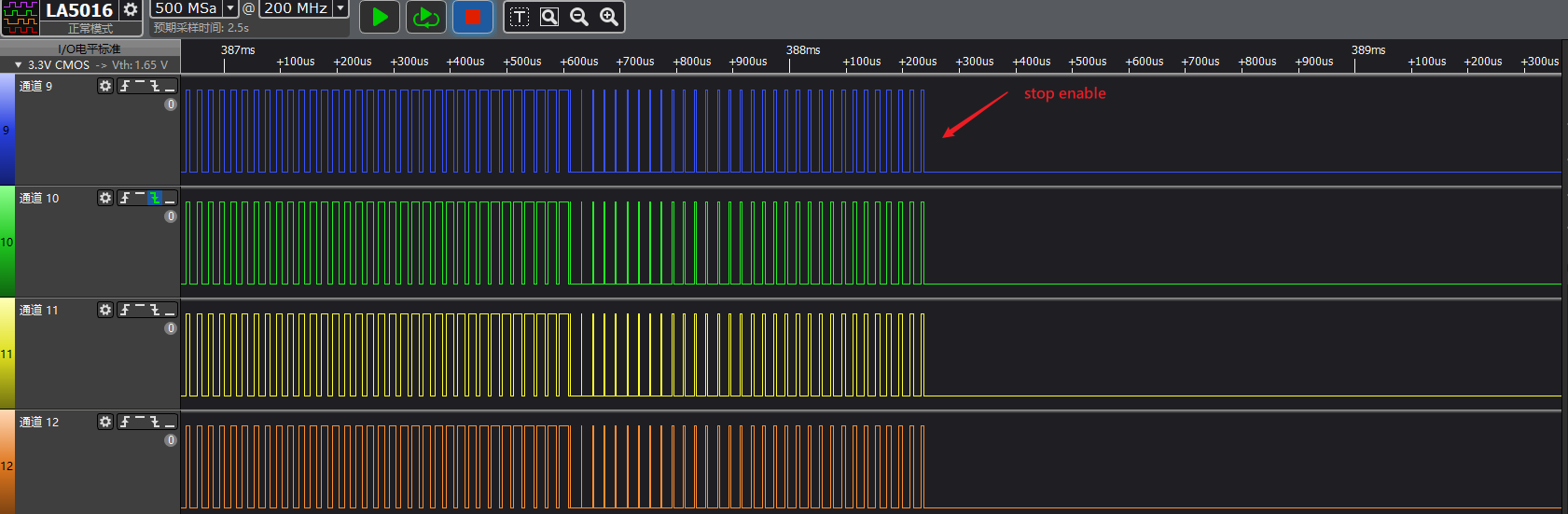The height and width of the screenshot is (514, 1568).
Task: Open the 200 MHz sample rate dropdown
Action: 340,8
